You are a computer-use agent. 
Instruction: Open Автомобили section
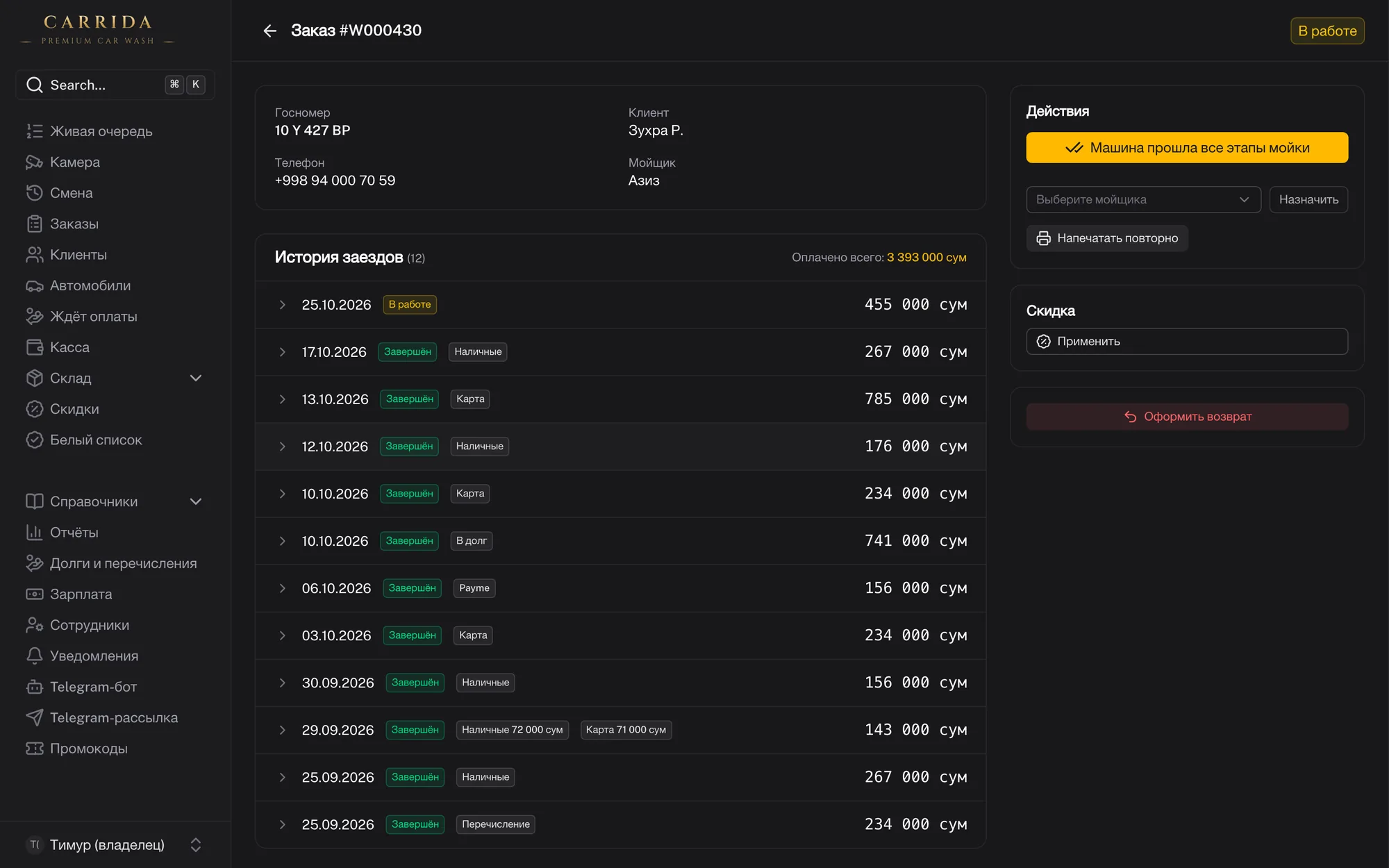click(x=115, y=285)
